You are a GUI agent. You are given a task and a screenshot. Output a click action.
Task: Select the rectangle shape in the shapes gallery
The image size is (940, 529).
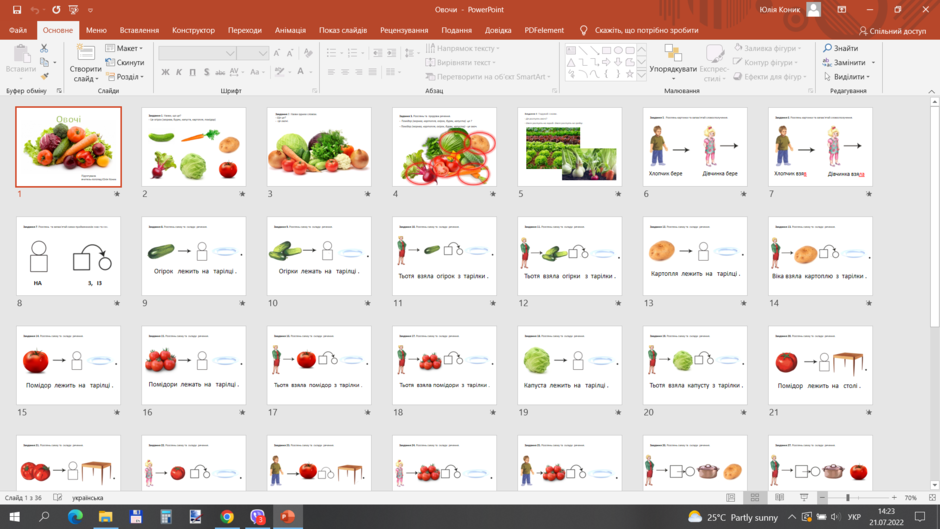[606, 50]
